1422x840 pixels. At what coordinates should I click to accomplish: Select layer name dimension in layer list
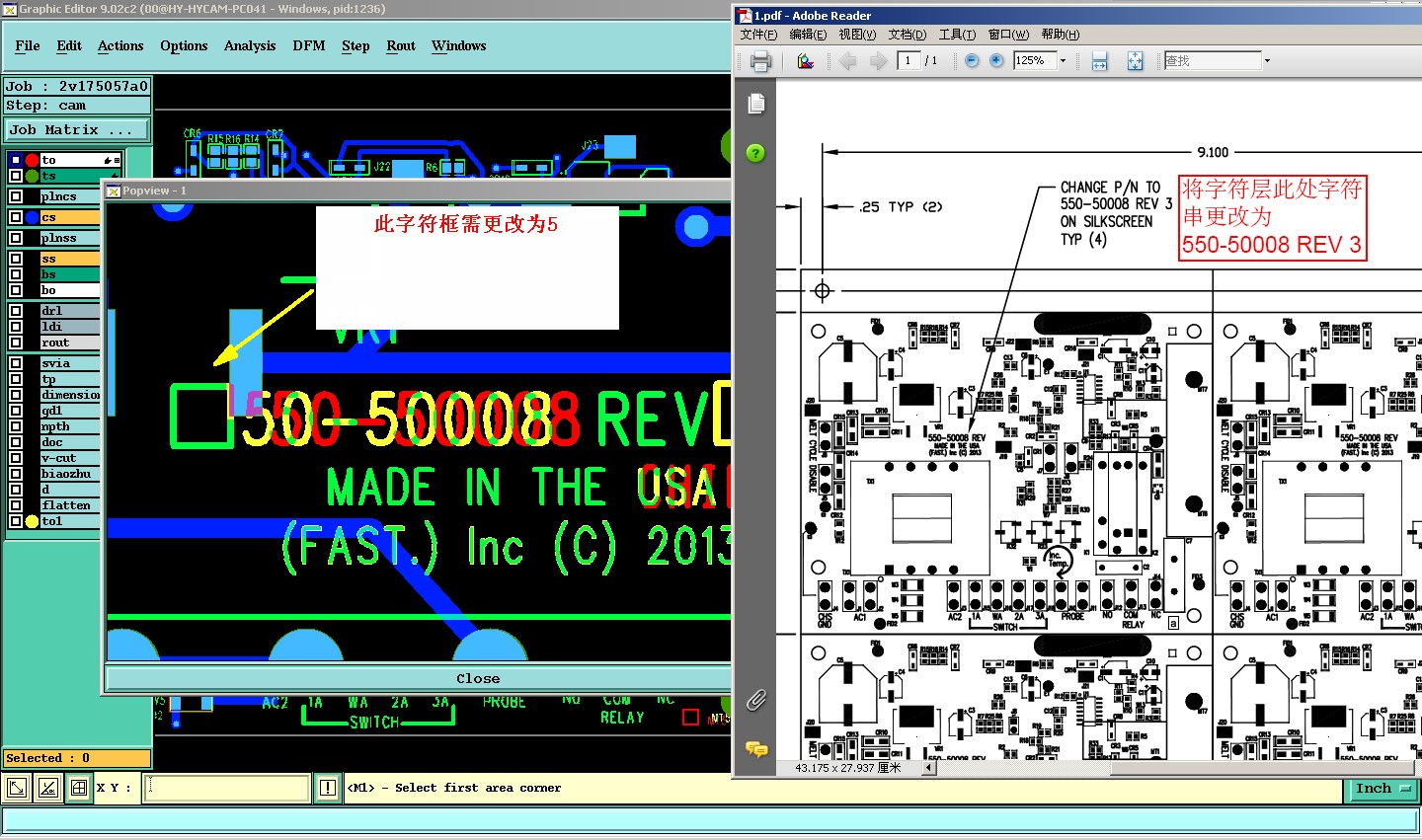tap(70, 395)
